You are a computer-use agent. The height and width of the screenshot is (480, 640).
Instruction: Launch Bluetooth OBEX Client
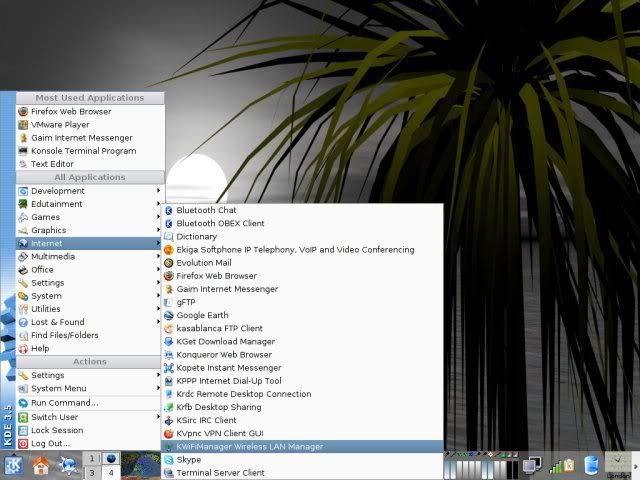tap(302, 223)
